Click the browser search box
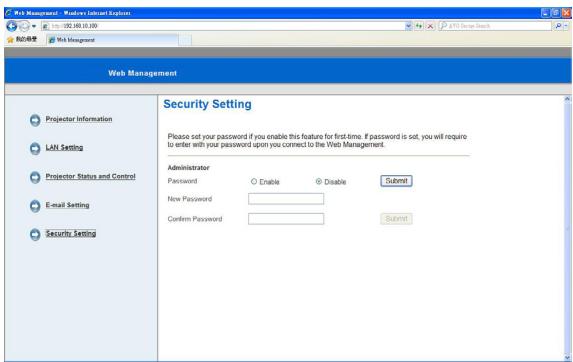Viewport: 573px width, 362px height. tap(495, 26)
